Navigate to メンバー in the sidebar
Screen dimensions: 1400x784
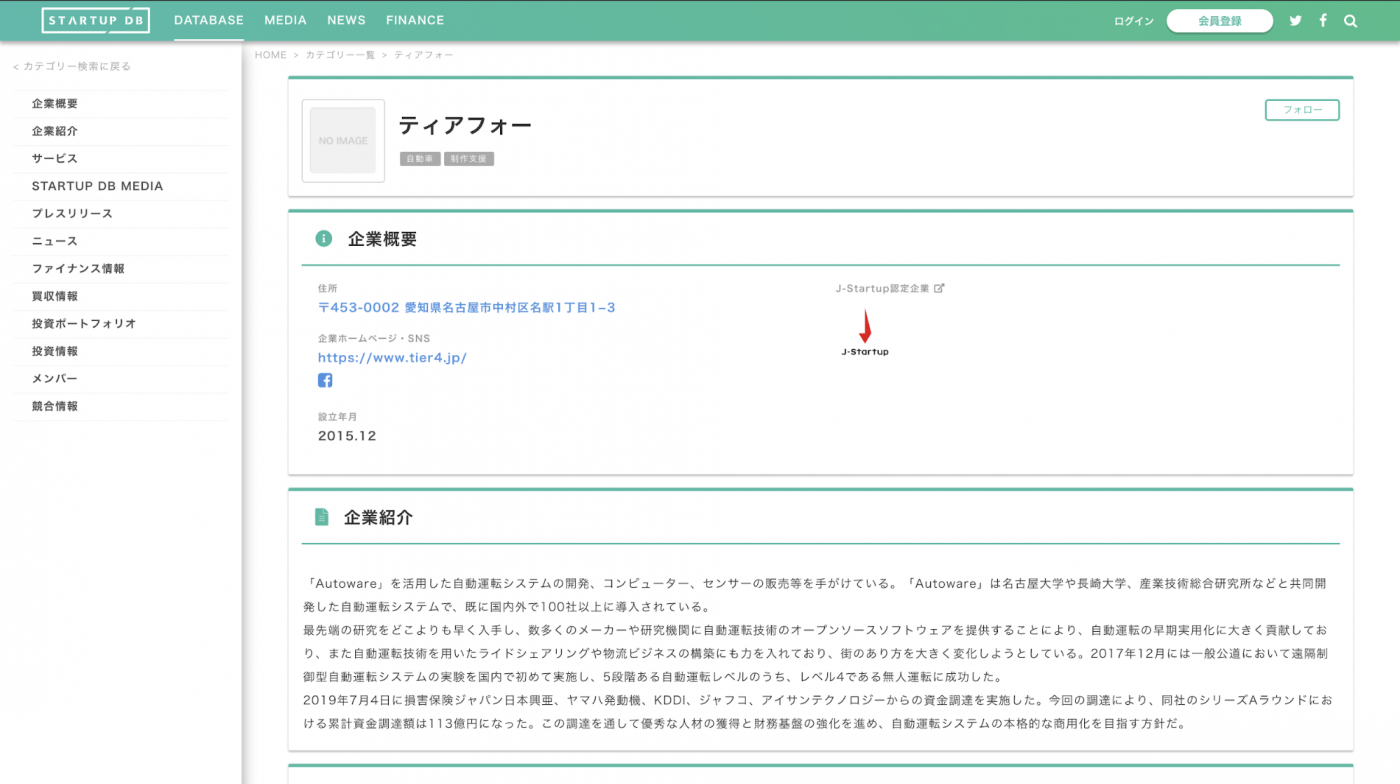point(55,378)
